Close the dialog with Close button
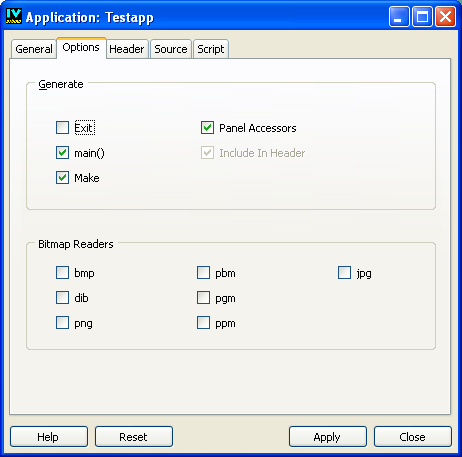Image resolution: width=462 pixels, height=457 pixels. tap(413, 437)
